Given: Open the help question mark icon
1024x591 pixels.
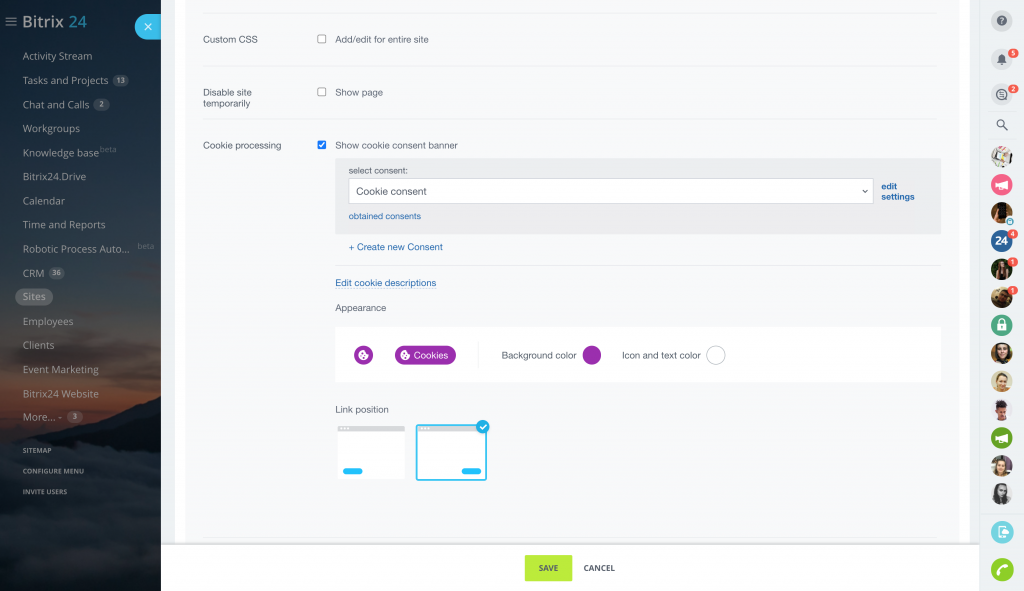Looking at the screenshot, I should point(1001,21).
